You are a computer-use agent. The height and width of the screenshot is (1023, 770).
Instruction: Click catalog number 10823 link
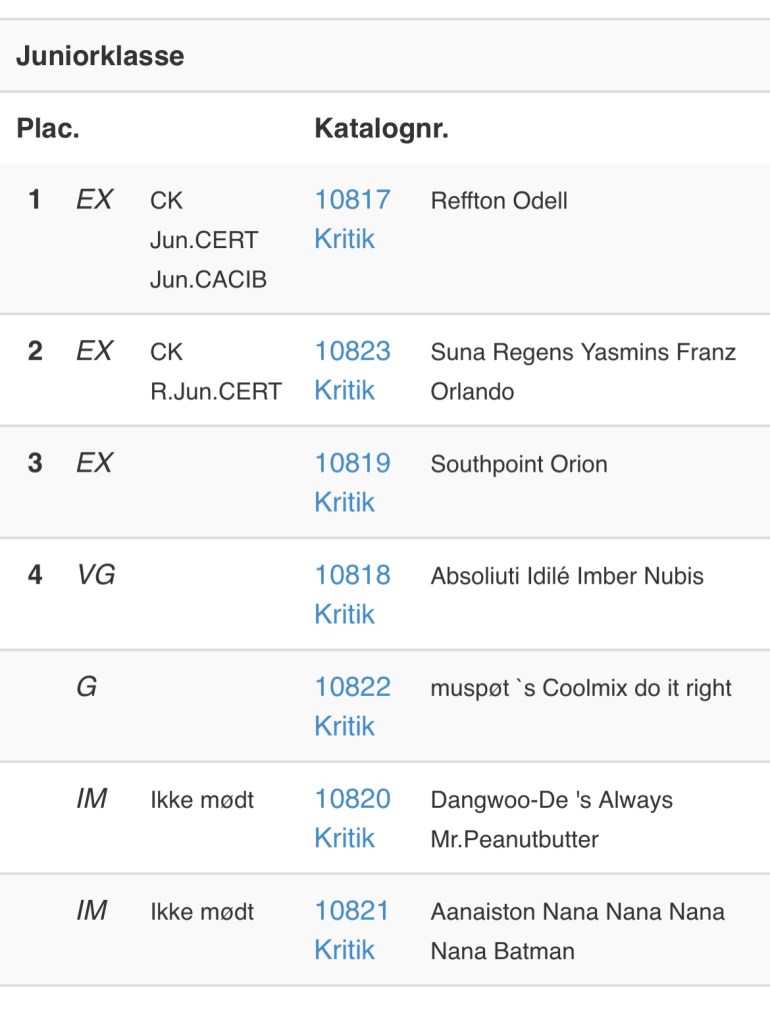(352, 352)
